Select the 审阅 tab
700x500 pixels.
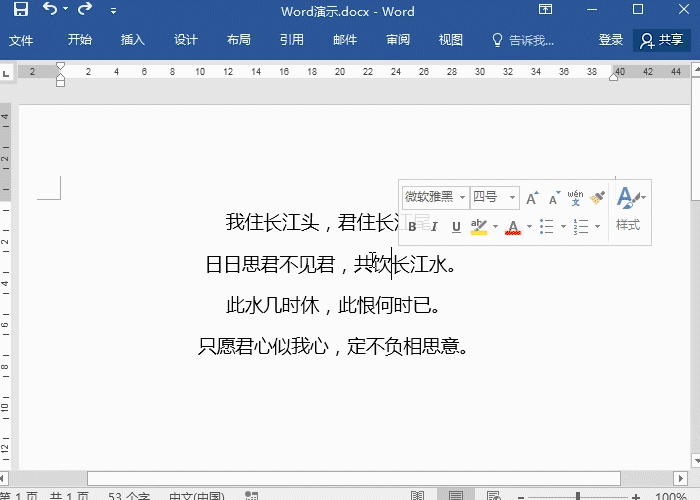point(398,40)
